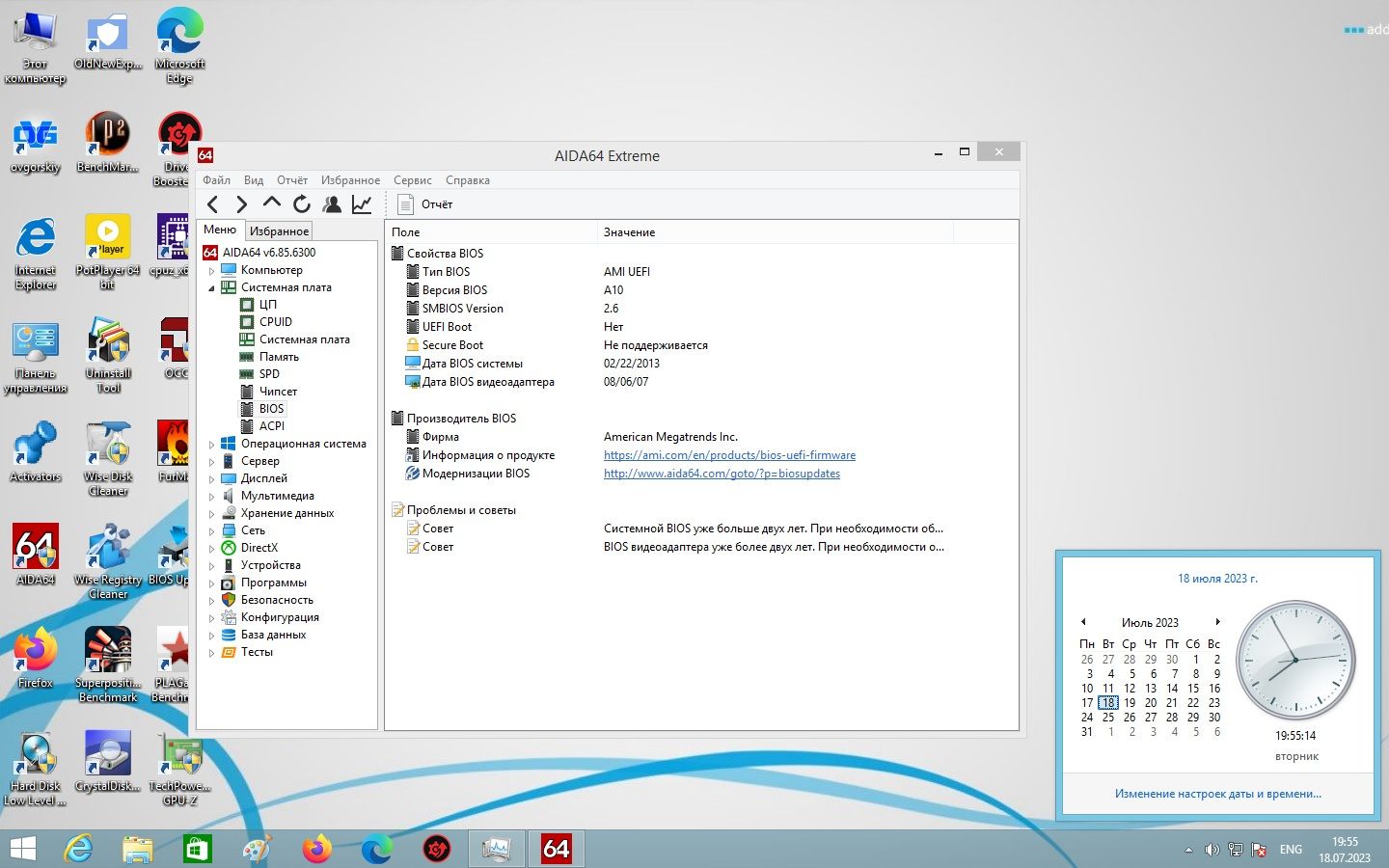Open the Файл menu
The width and height of the screenshot is (1389, 868).
tap(216, 180)
